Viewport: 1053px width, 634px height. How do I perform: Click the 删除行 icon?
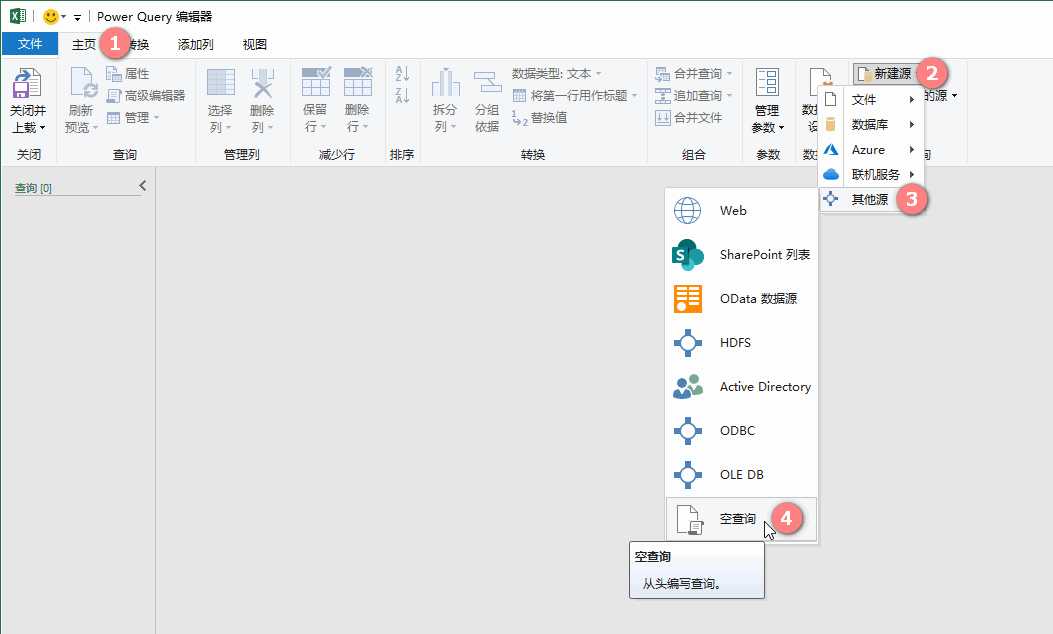(x=358, y=82)
